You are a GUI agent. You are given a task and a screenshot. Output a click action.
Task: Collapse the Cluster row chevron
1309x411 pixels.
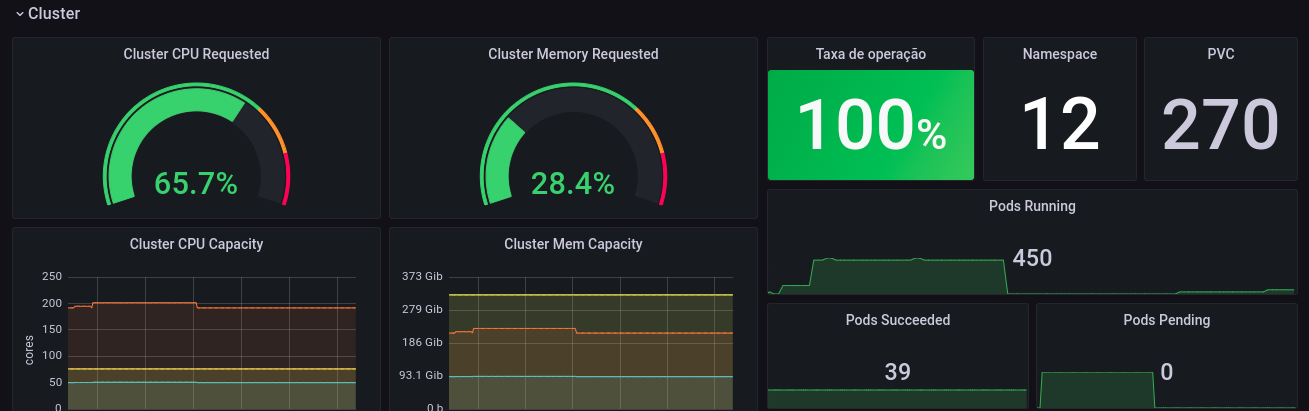pyautogui.click(x=19, y=14)
